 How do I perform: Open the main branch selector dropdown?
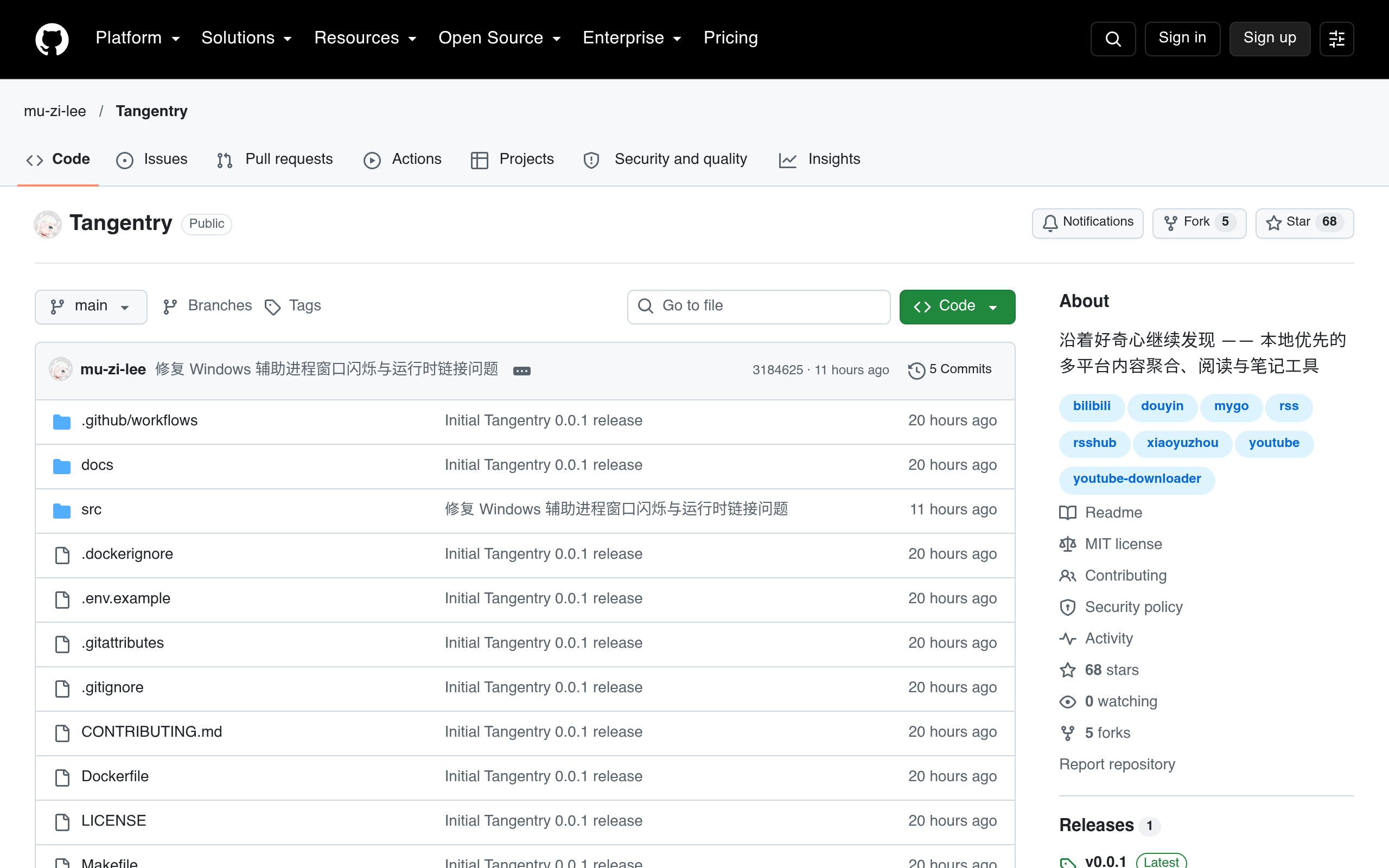tap(91, 307)
